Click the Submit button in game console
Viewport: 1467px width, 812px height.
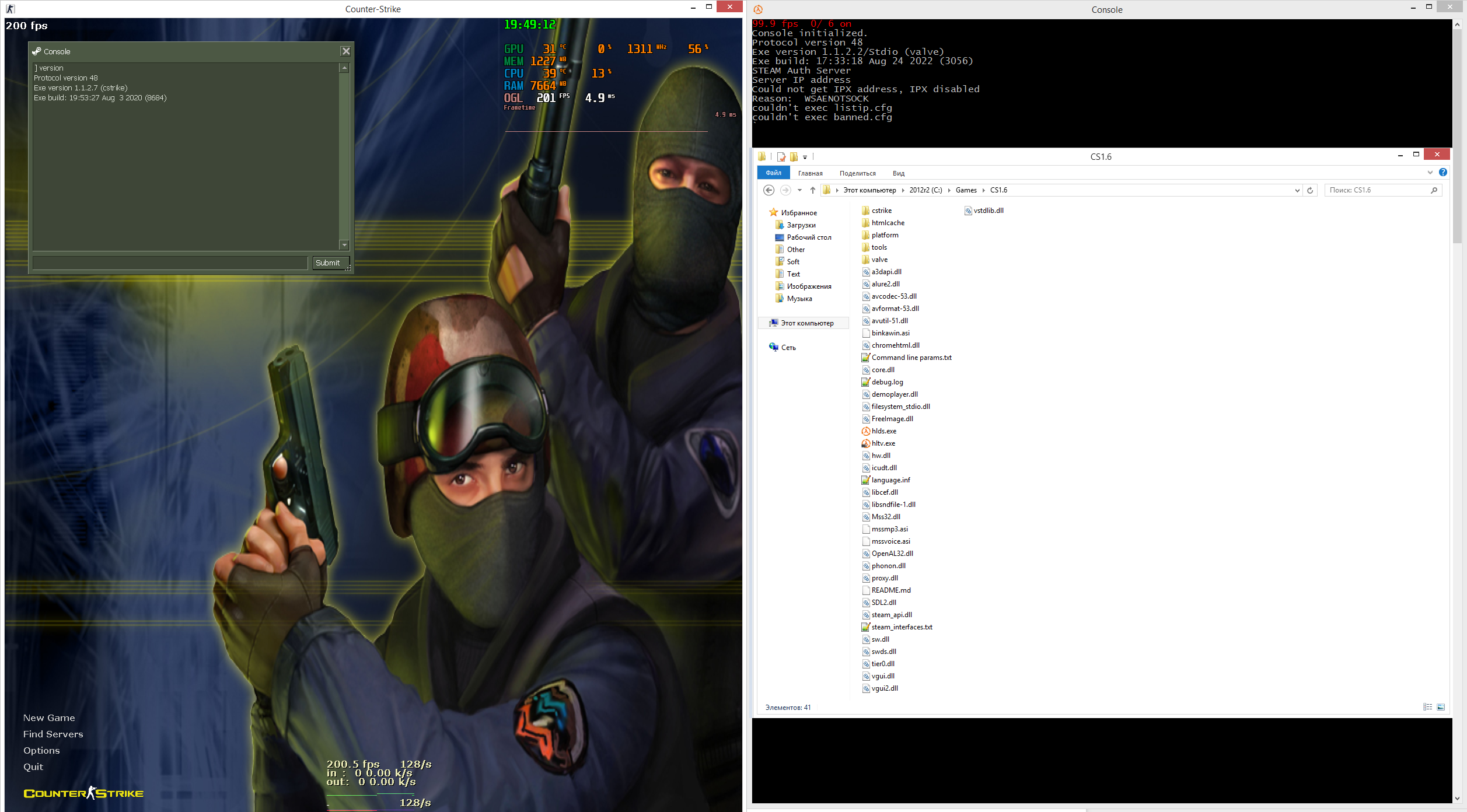click(331, 263)
